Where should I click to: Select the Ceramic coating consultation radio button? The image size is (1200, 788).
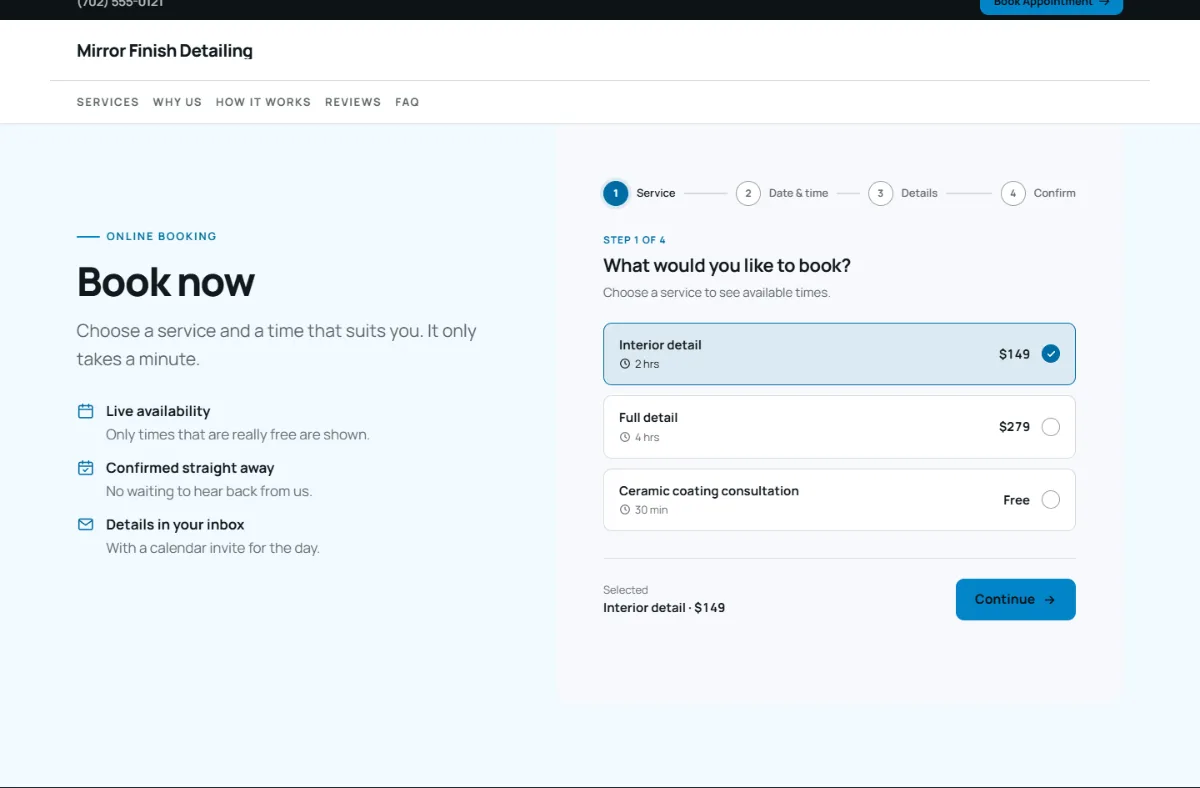tap(1050, 500)
